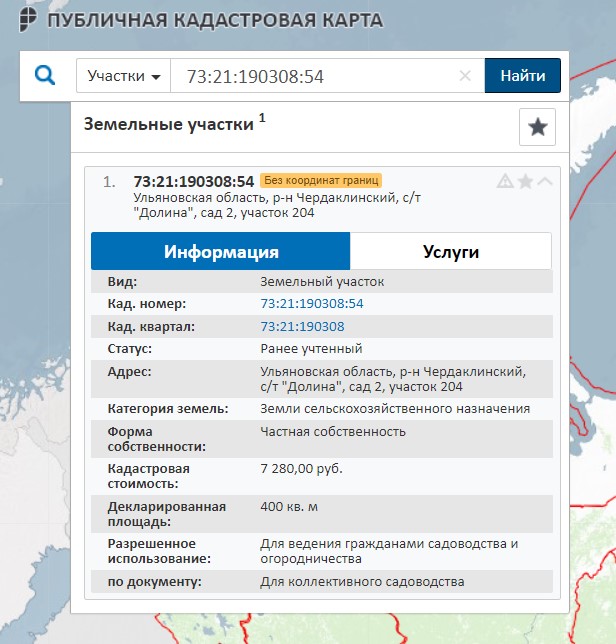
Task: Collapse the result card with chevron
Action: click(545, 181)
